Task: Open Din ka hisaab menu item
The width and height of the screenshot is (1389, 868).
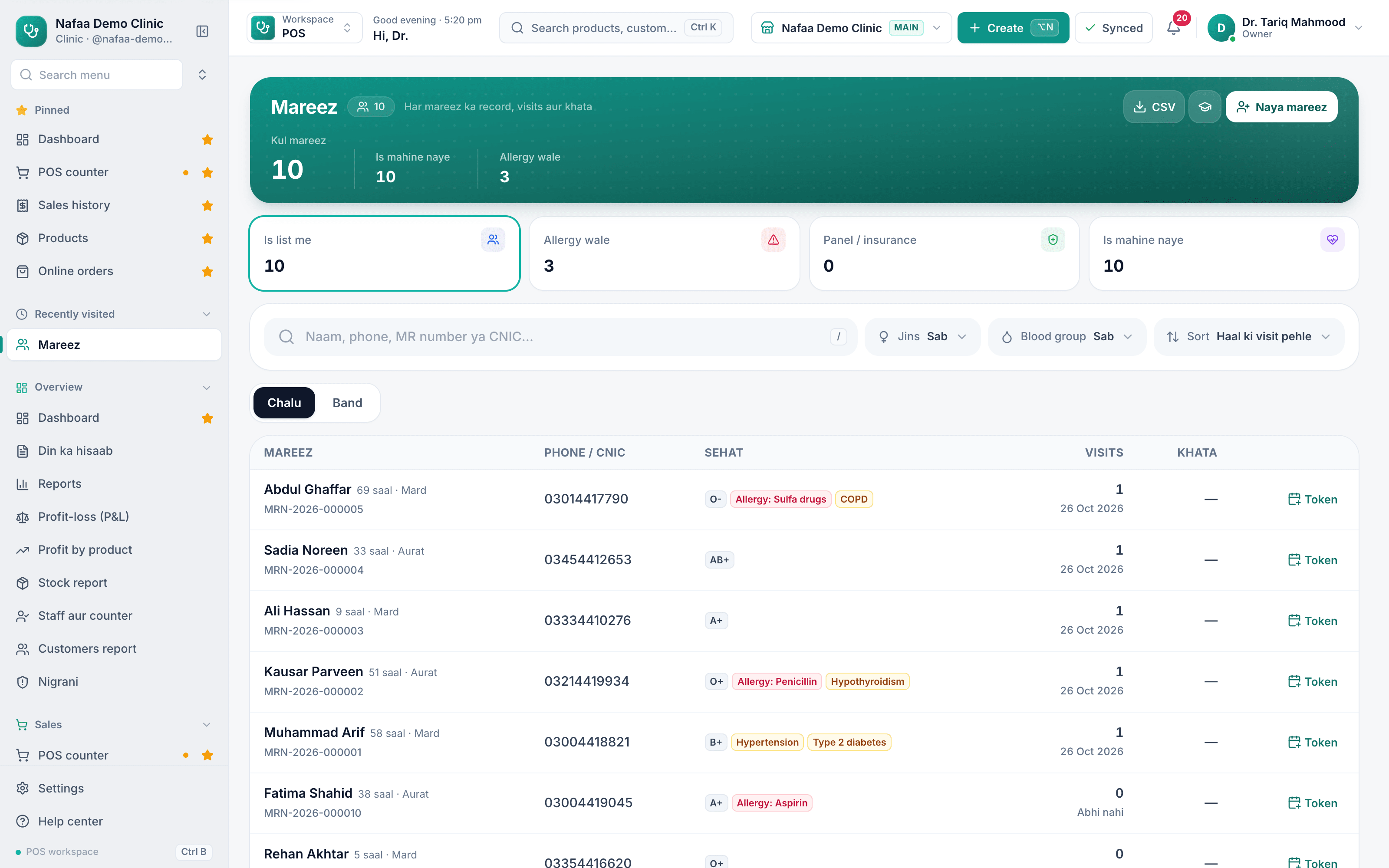Action: [x=114, y=450]
